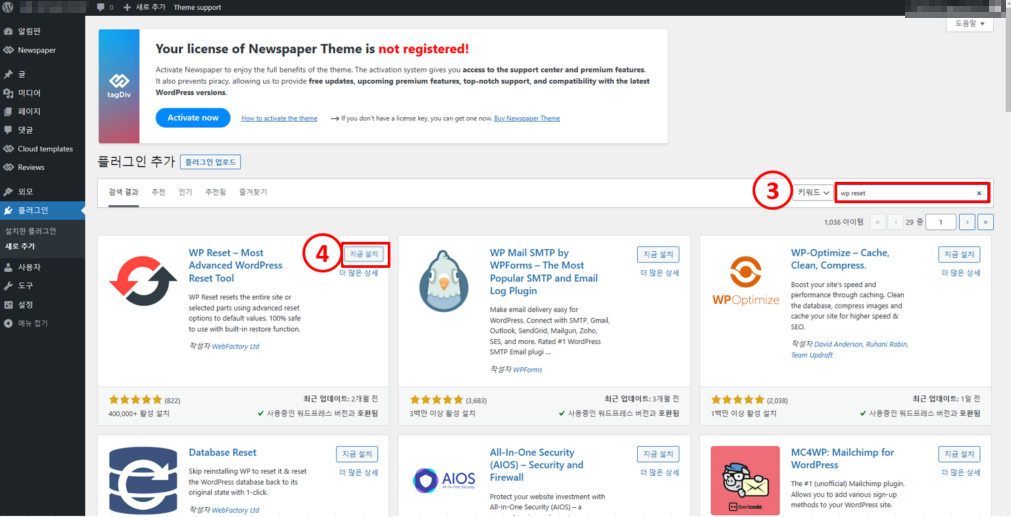
Task: Clear the plugin search field with the x icon
Action: coord(979,193)
